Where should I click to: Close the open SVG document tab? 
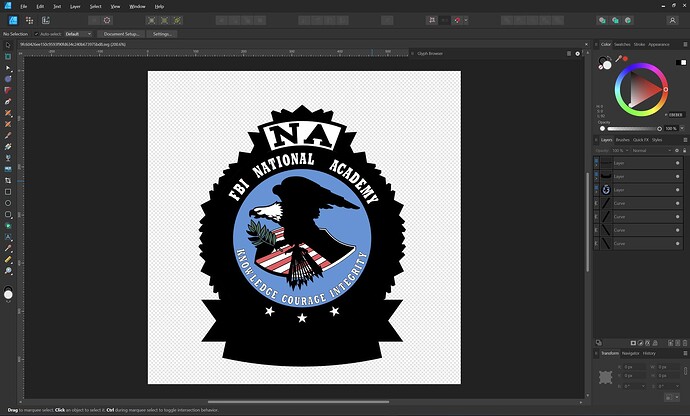point(586,44)
